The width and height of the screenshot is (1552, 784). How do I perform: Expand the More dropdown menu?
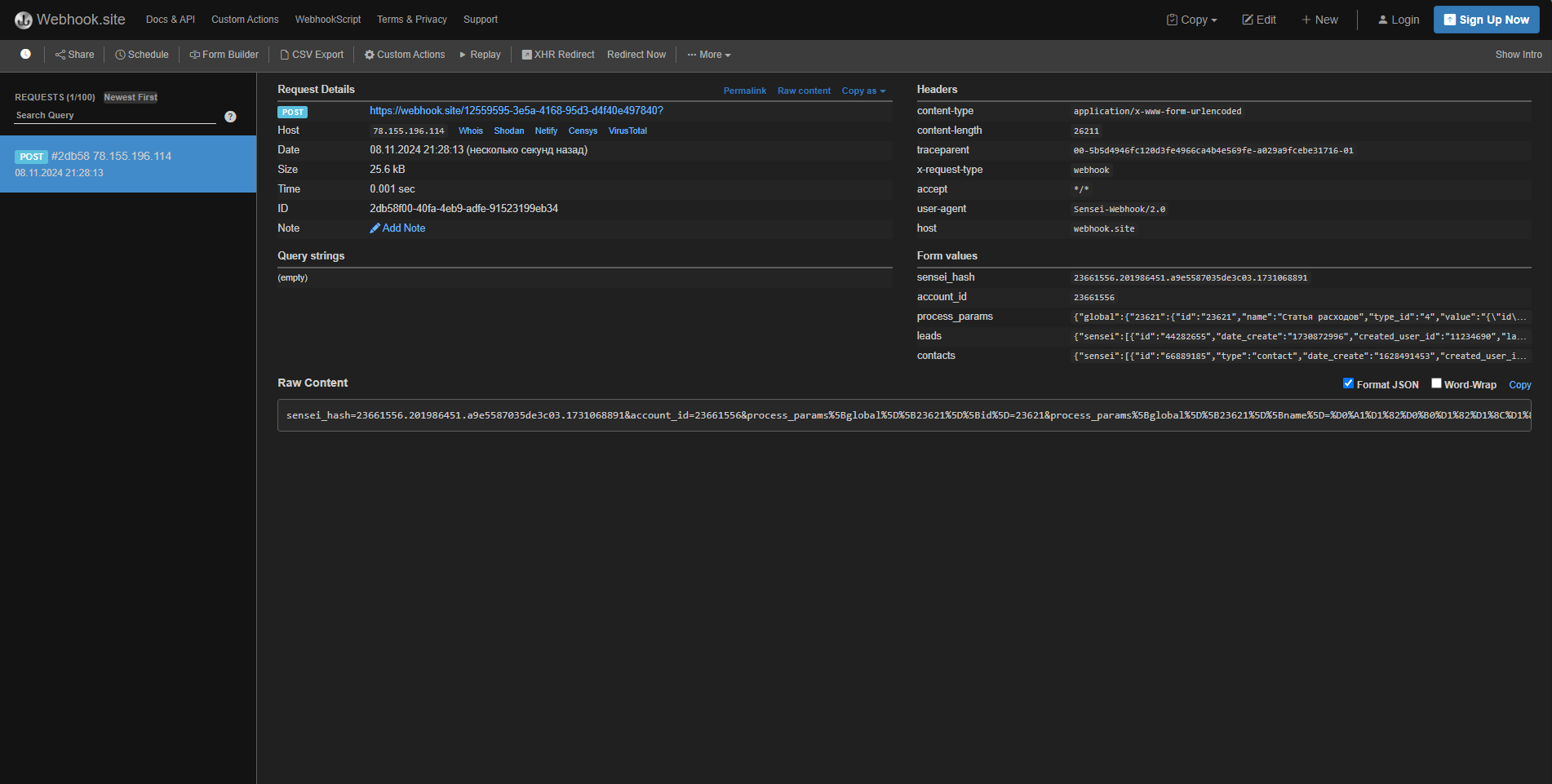pyautogui.click(x=709, y=55)
